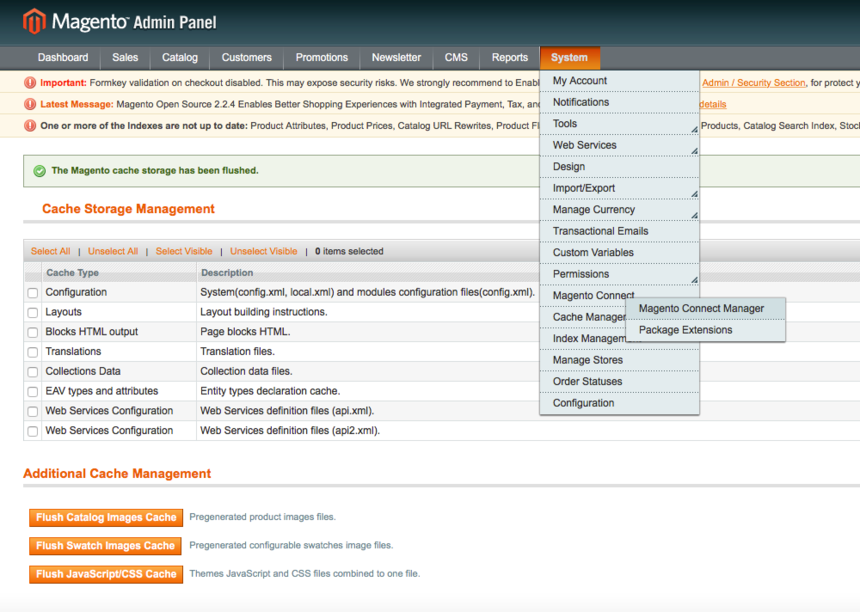Click the Important warning alert icon
The height and width of the screenshot is (612, 860).
pos(30,83)
